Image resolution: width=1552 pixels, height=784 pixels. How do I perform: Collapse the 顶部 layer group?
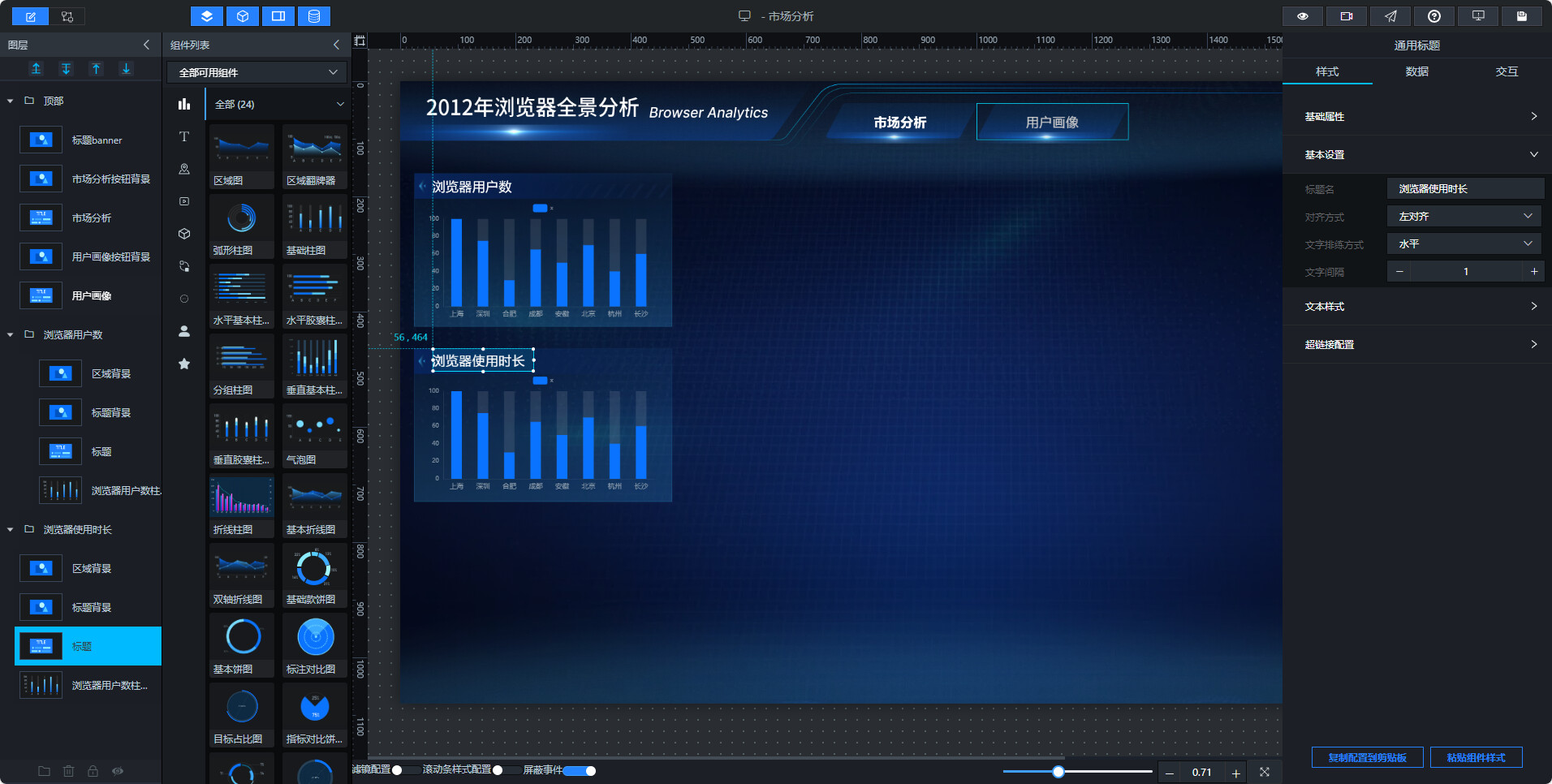11,101
